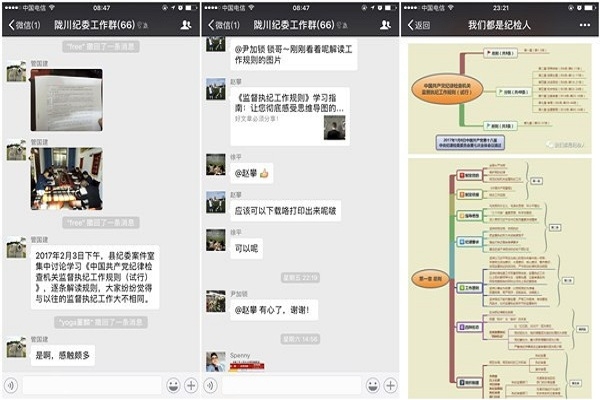600x400 pixels.
Task: Tap 返回 in the mind map viewer
Action: (421, 24)
